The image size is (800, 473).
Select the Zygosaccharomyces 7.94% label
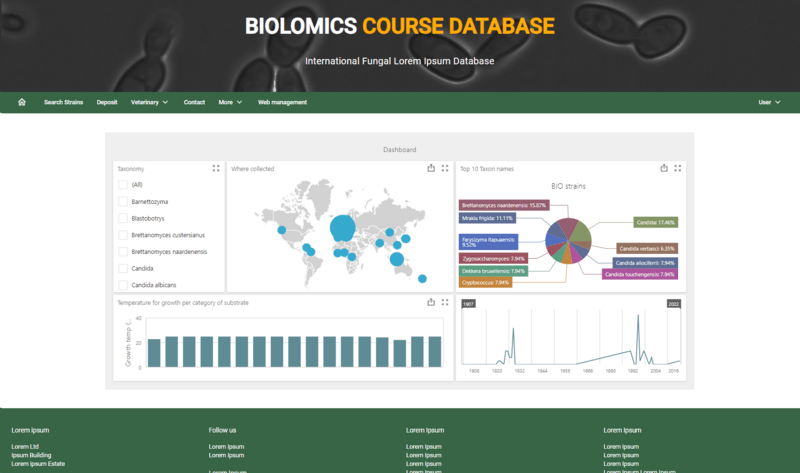click(493, 259)
